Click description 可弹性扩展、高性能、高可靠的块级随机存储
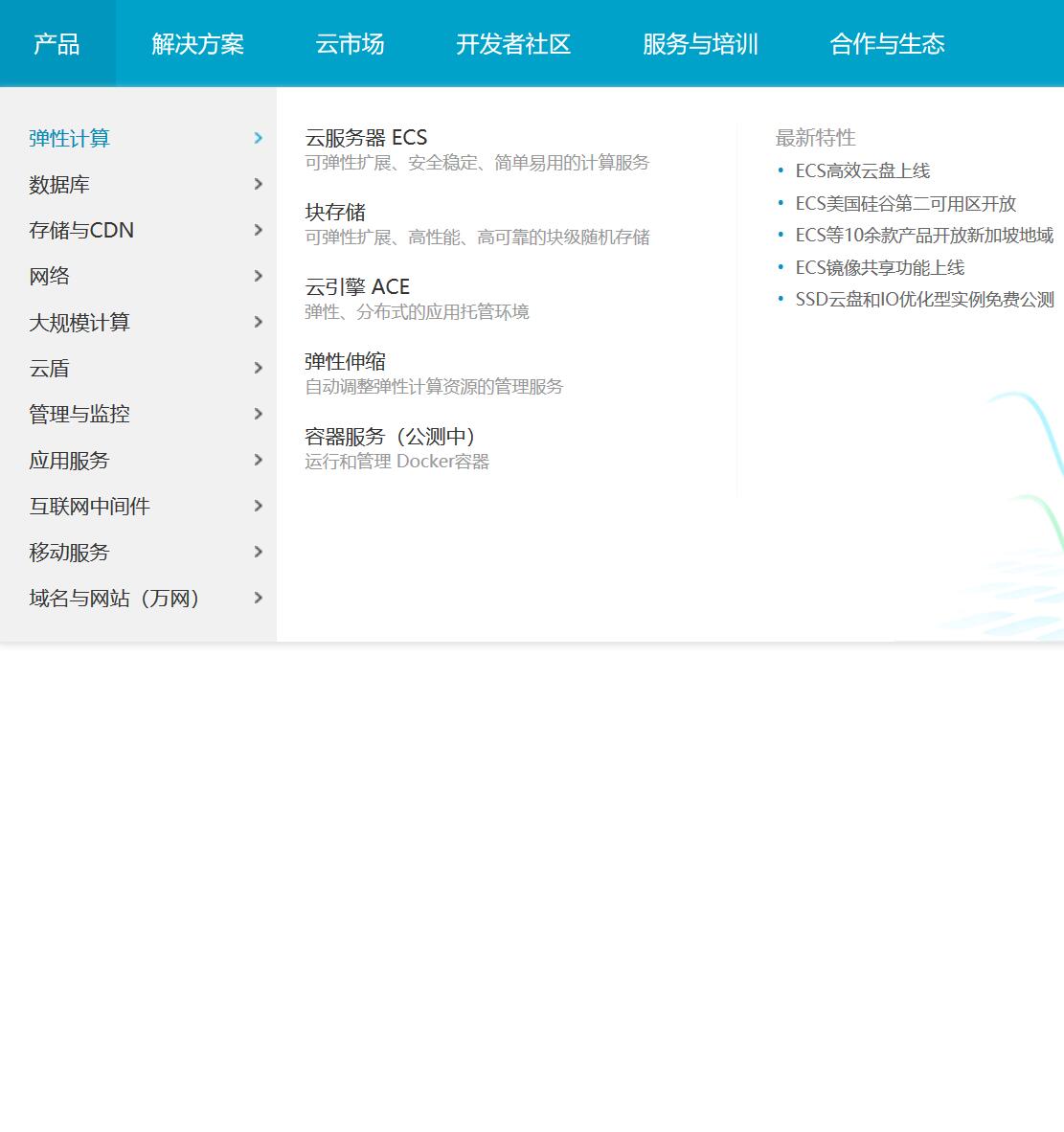Image resolution: width=1064 pixels, height=1132 pixels. tap(477, 237)
